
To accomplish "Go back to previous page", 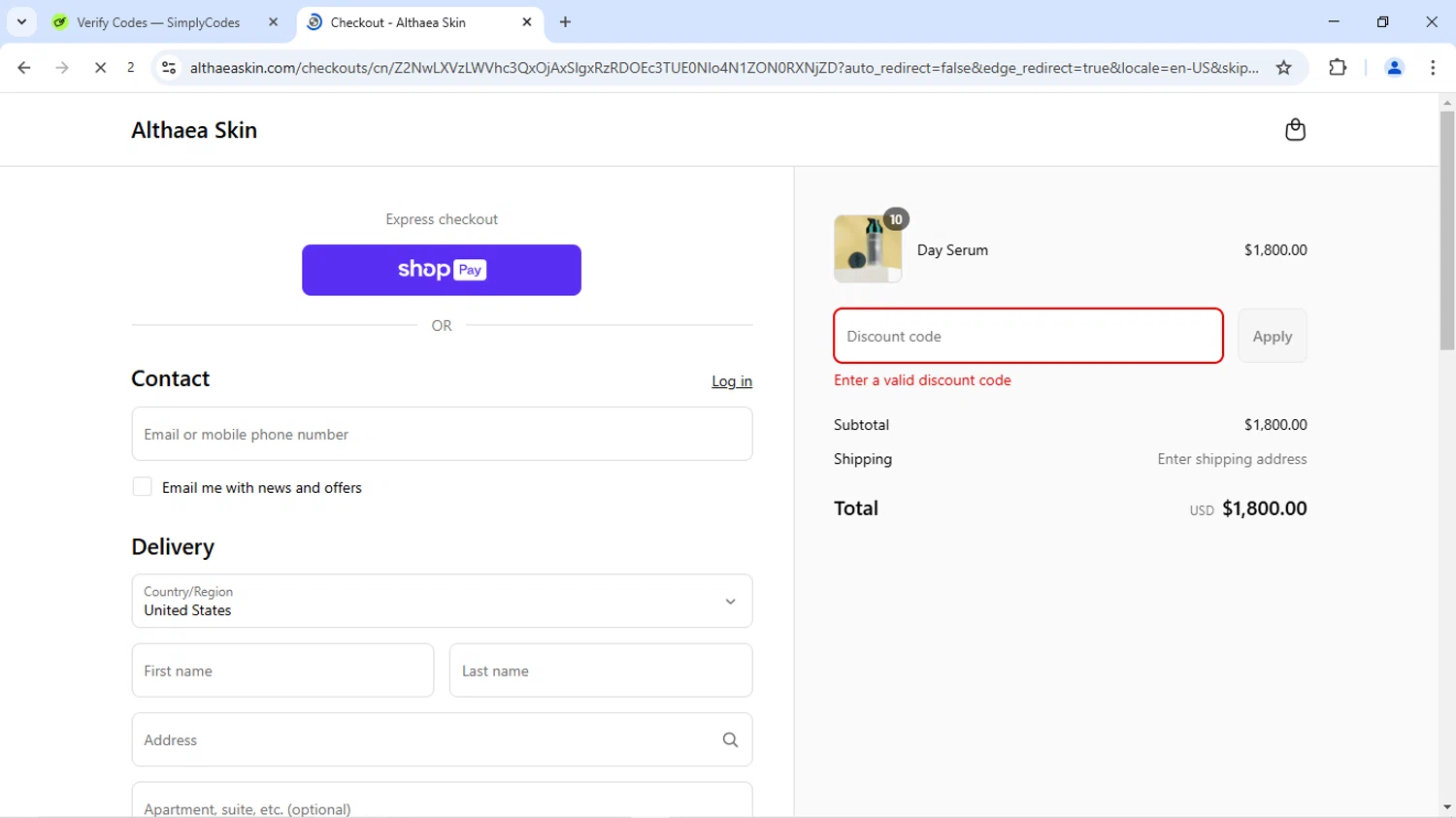I will pos(24,68).
